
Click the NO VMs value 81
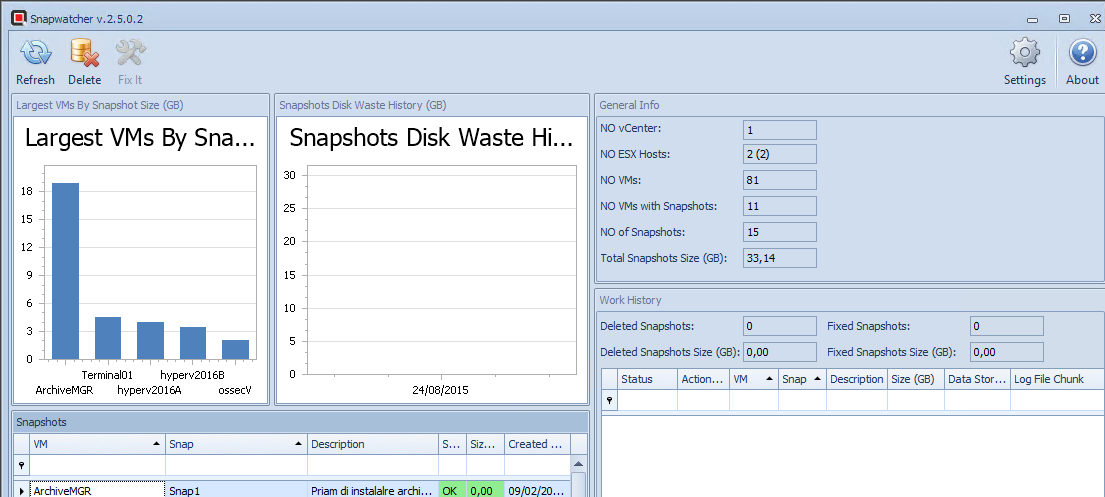780,180
